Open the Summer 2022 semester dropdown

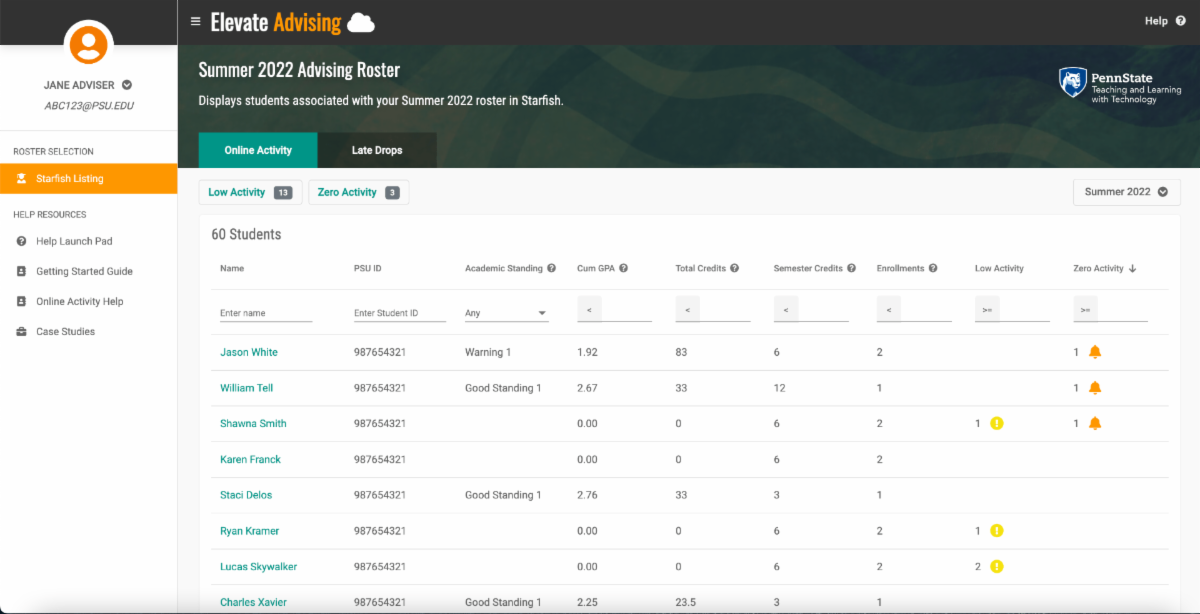[x=1126, y=192]
